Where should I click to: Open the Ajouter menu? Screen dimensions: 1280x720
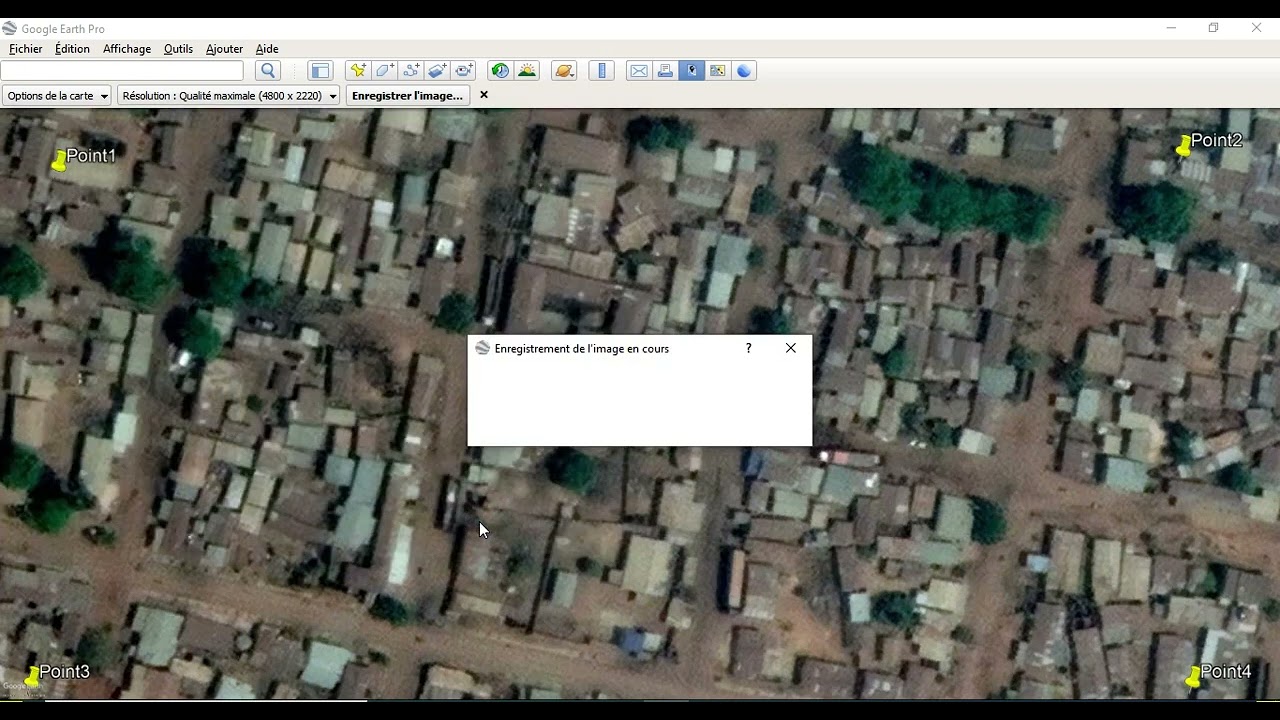pyautogui.click(x=224, y=49)
